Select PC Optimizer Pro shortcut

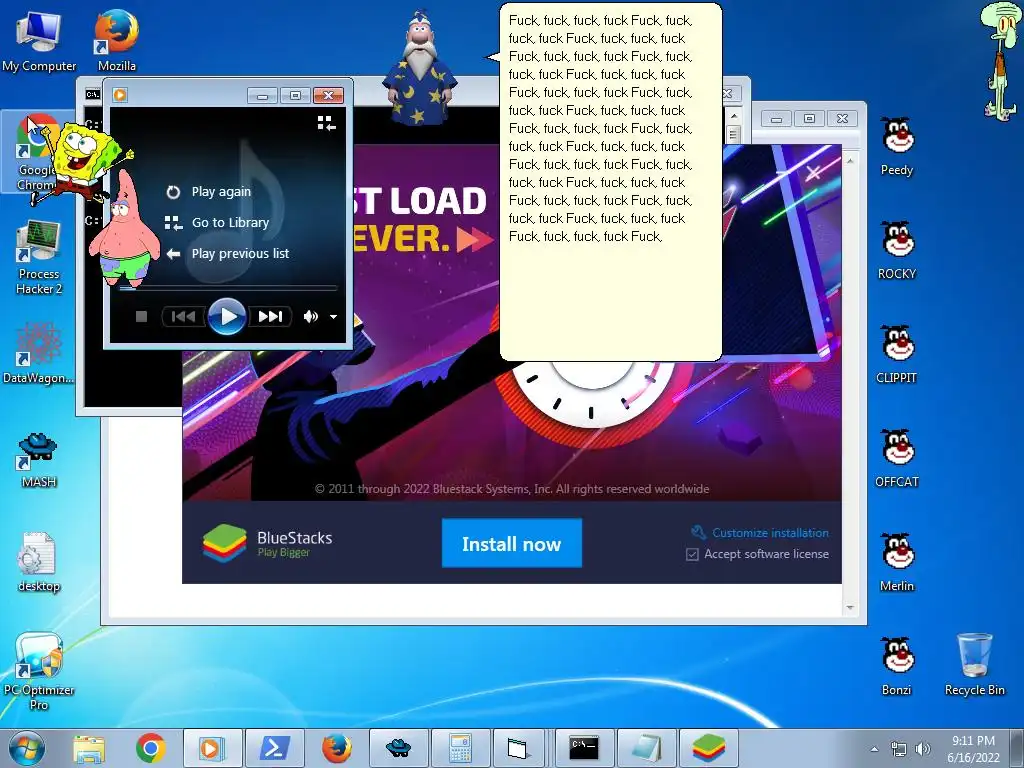tap(39, 671)
